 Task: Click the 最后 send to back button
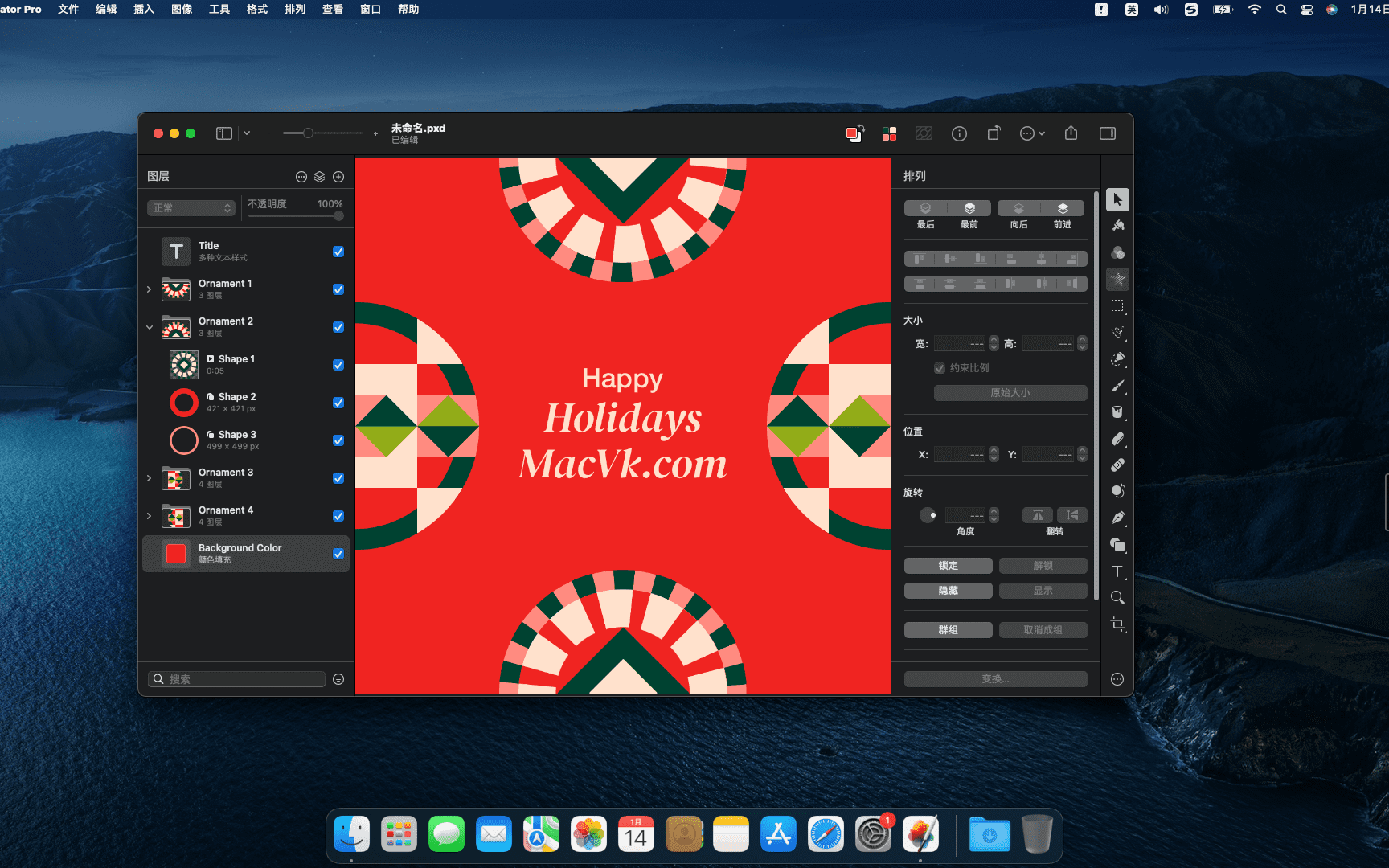[926, 209]
